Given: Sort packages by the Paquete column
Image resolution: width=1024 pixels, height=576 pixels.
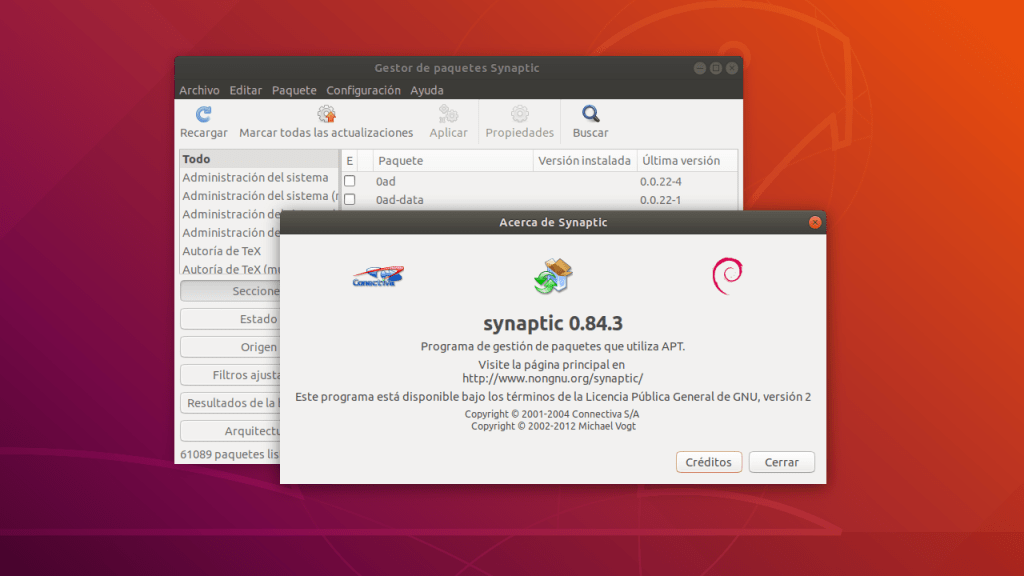Looking at the screenshot, I should [400, 160].
